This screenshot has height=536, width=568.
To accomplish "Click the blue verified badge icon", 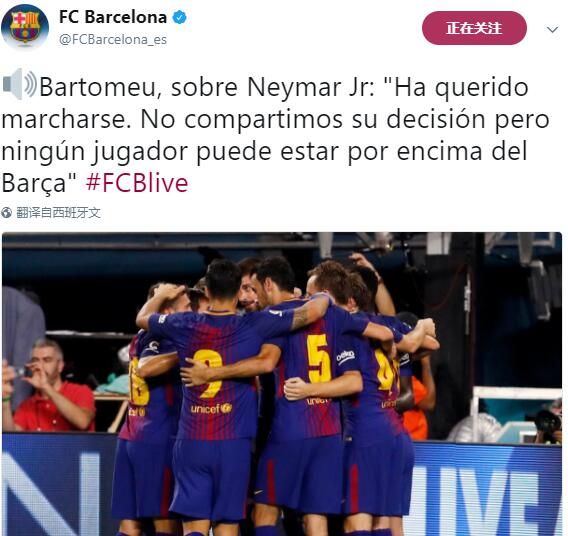I will (x=179, y=17).
